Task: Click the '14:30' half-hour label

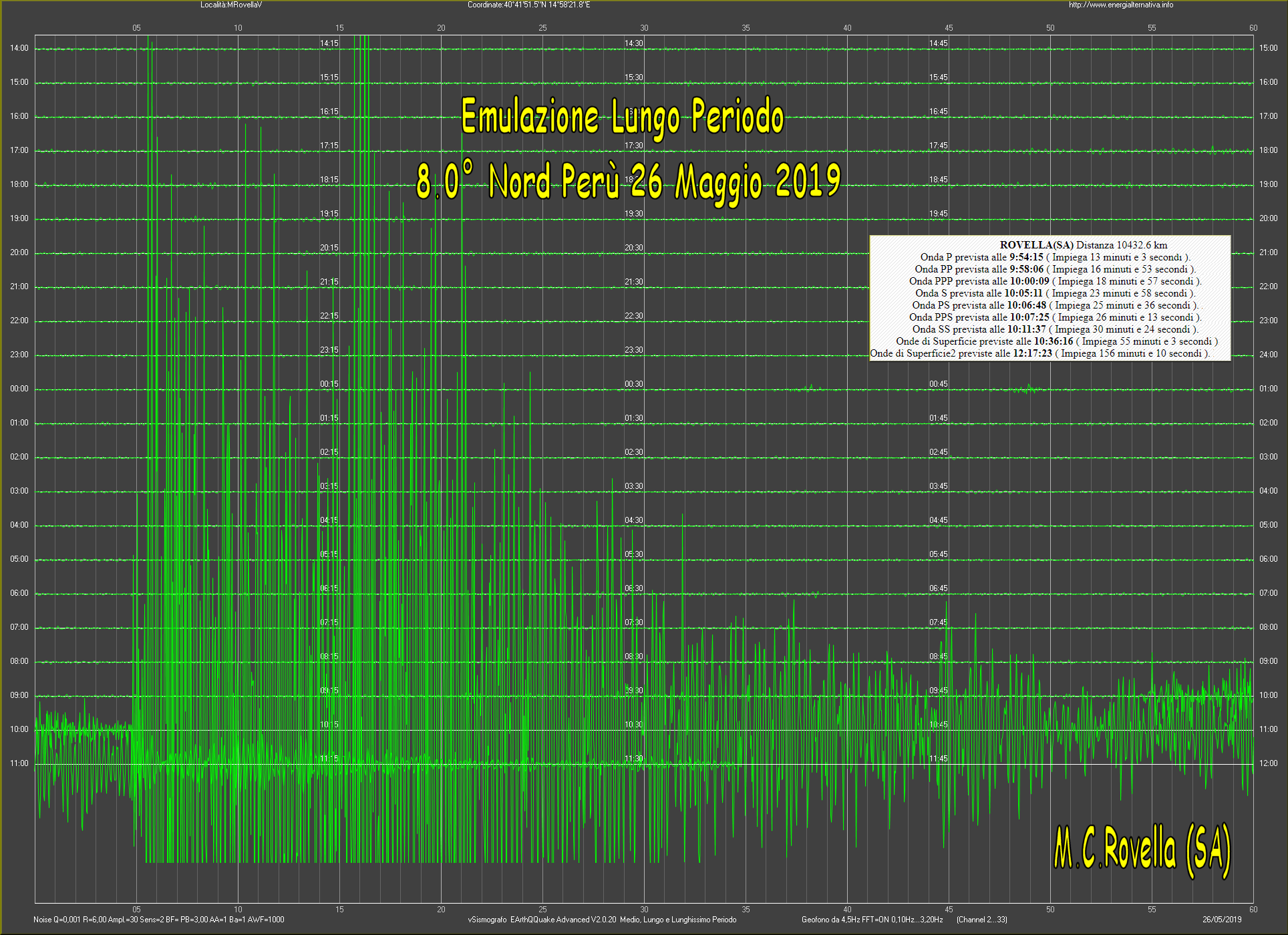Action: click(634, 43)
